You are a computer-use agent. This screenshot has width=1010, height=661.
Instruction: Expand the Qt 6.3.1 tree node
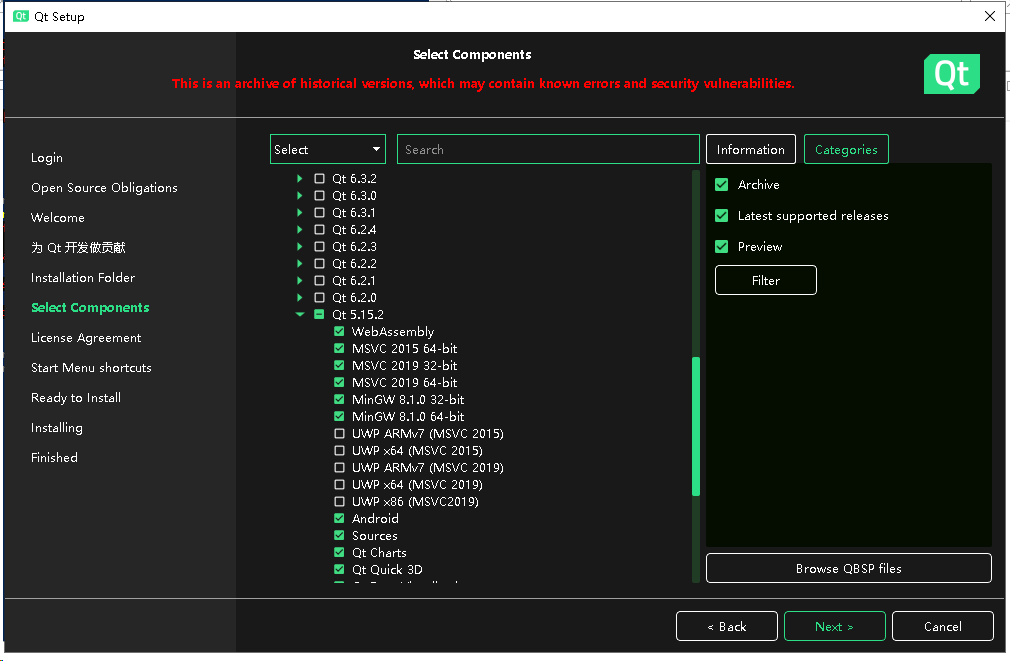300,213
